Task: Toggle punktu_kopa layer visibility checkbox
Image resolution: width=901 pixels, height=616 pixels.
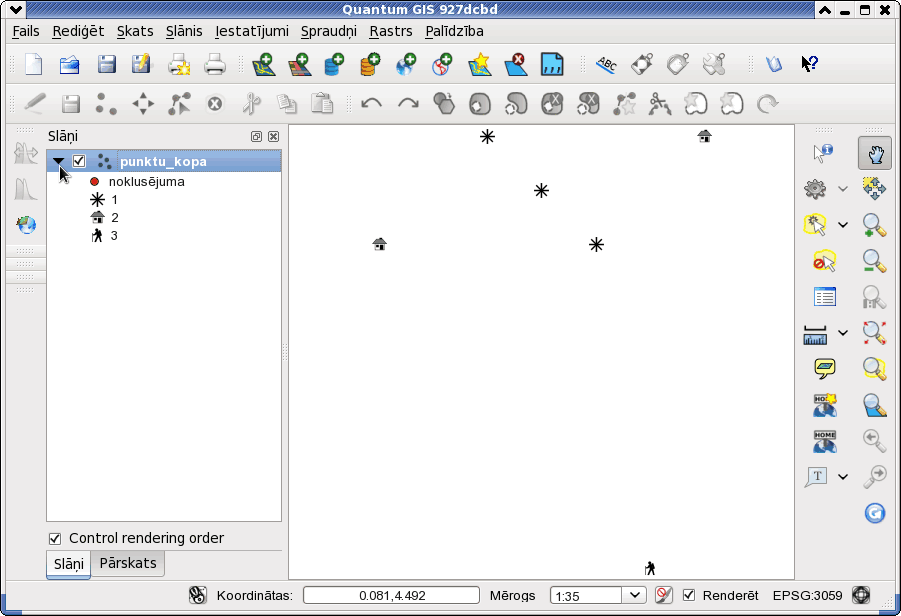Action: [x=79, y=161]
